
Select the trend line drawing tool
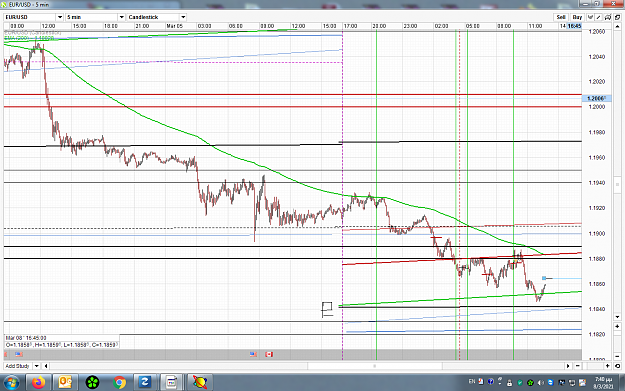[x=598, y=17]
